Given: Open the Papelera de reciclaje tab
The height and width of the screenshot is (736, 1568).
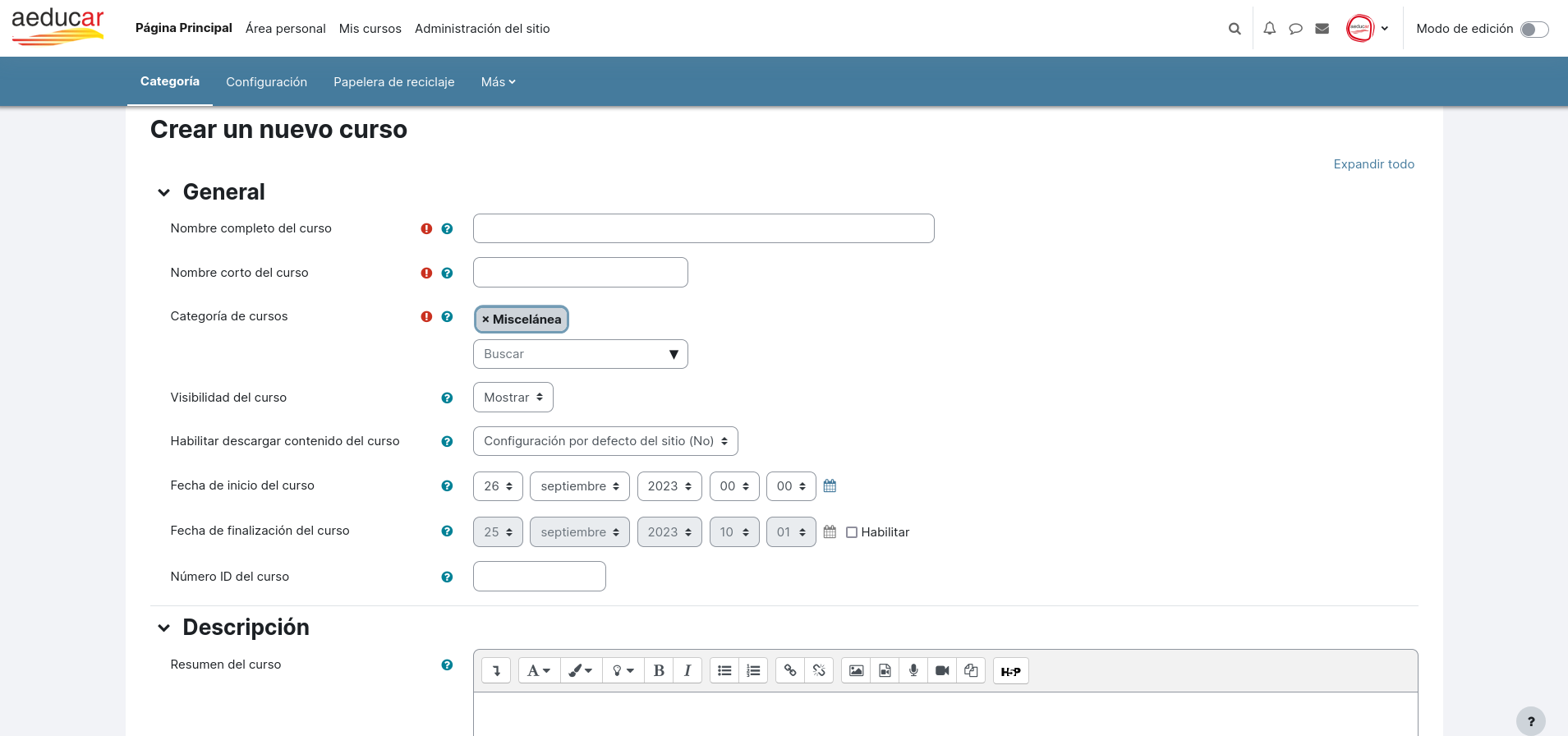Looking at the screenshot, I should coord(394,82).
